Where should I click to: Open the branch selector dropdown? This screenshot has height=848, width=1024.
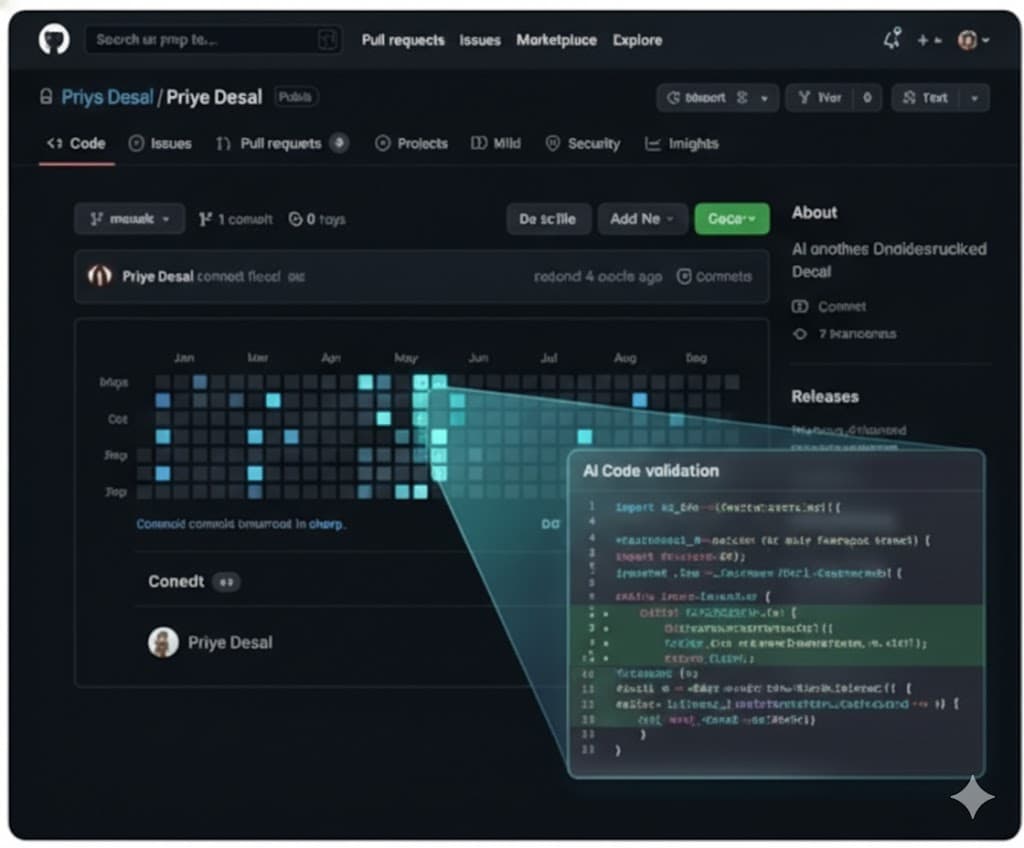(129, 218)
